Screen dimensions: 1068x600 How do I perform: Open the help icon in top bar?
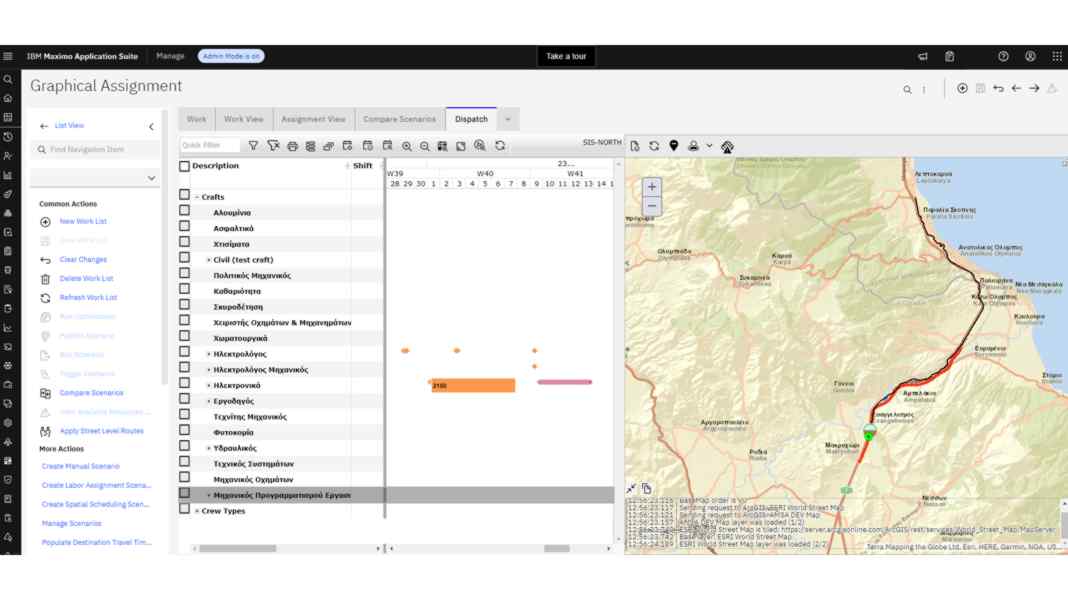pyautogui.click(x=1003, y=57)
